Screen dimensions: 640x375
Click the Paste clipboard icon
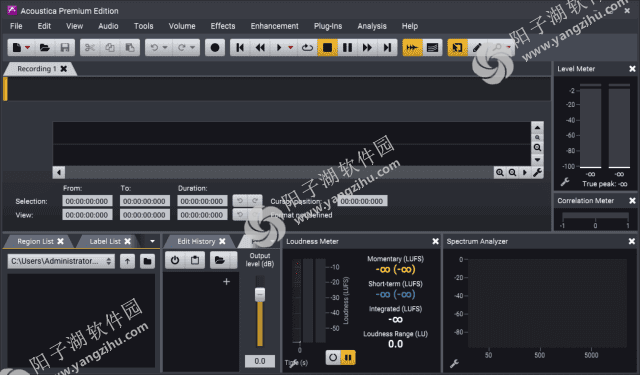[130, 48]
